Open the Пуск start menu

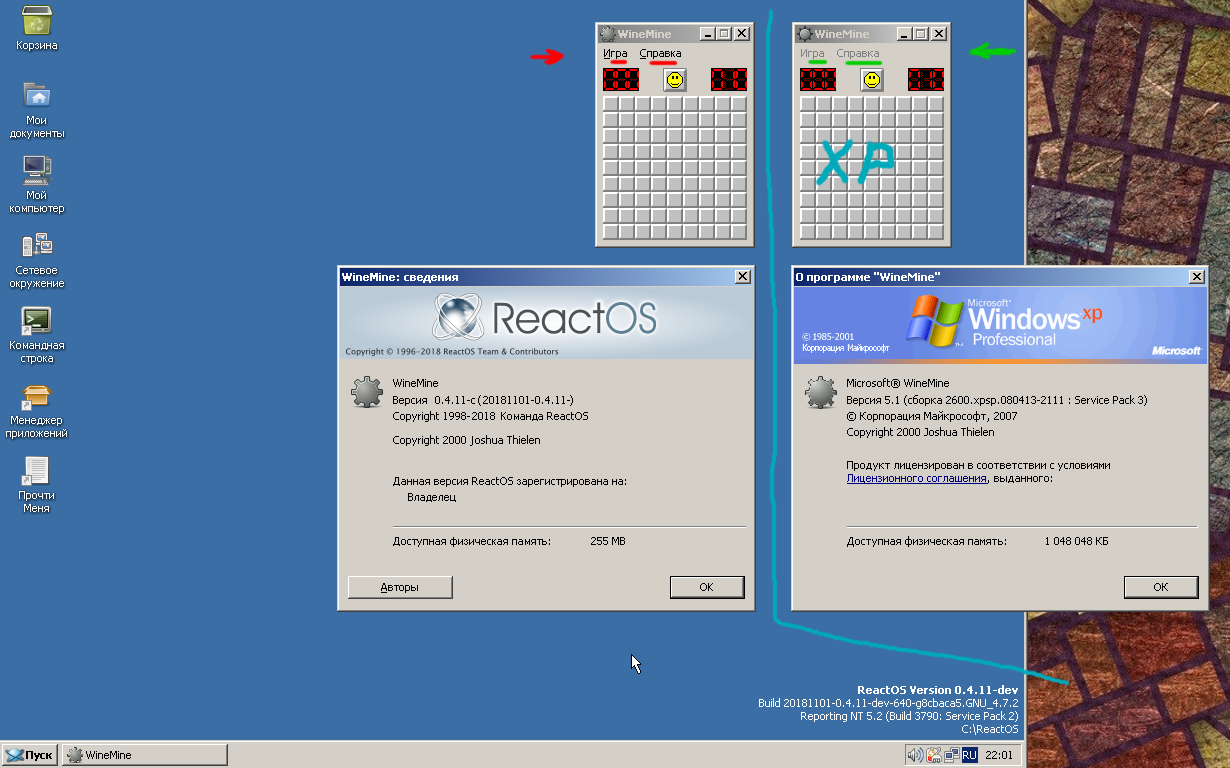pyautogui.click(x=29, y=755)
